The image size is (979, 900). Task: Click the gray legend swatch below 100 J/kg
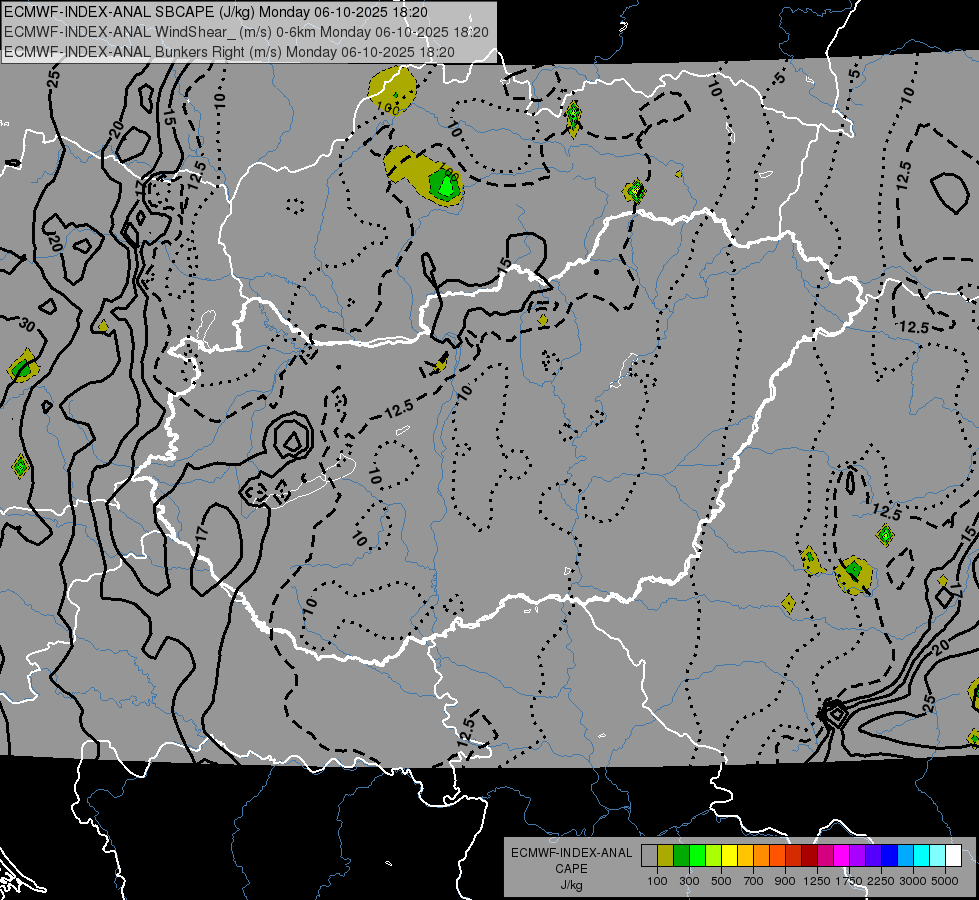[x=649, y=856]
